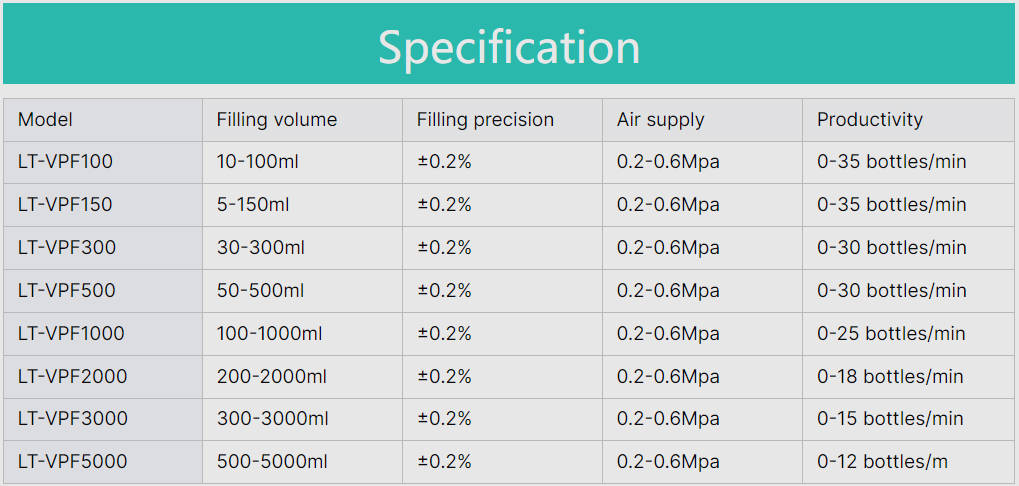Select the LT-VPF100 model cell
Viewport: 1019px width, 486px height.
pos(65,162)
